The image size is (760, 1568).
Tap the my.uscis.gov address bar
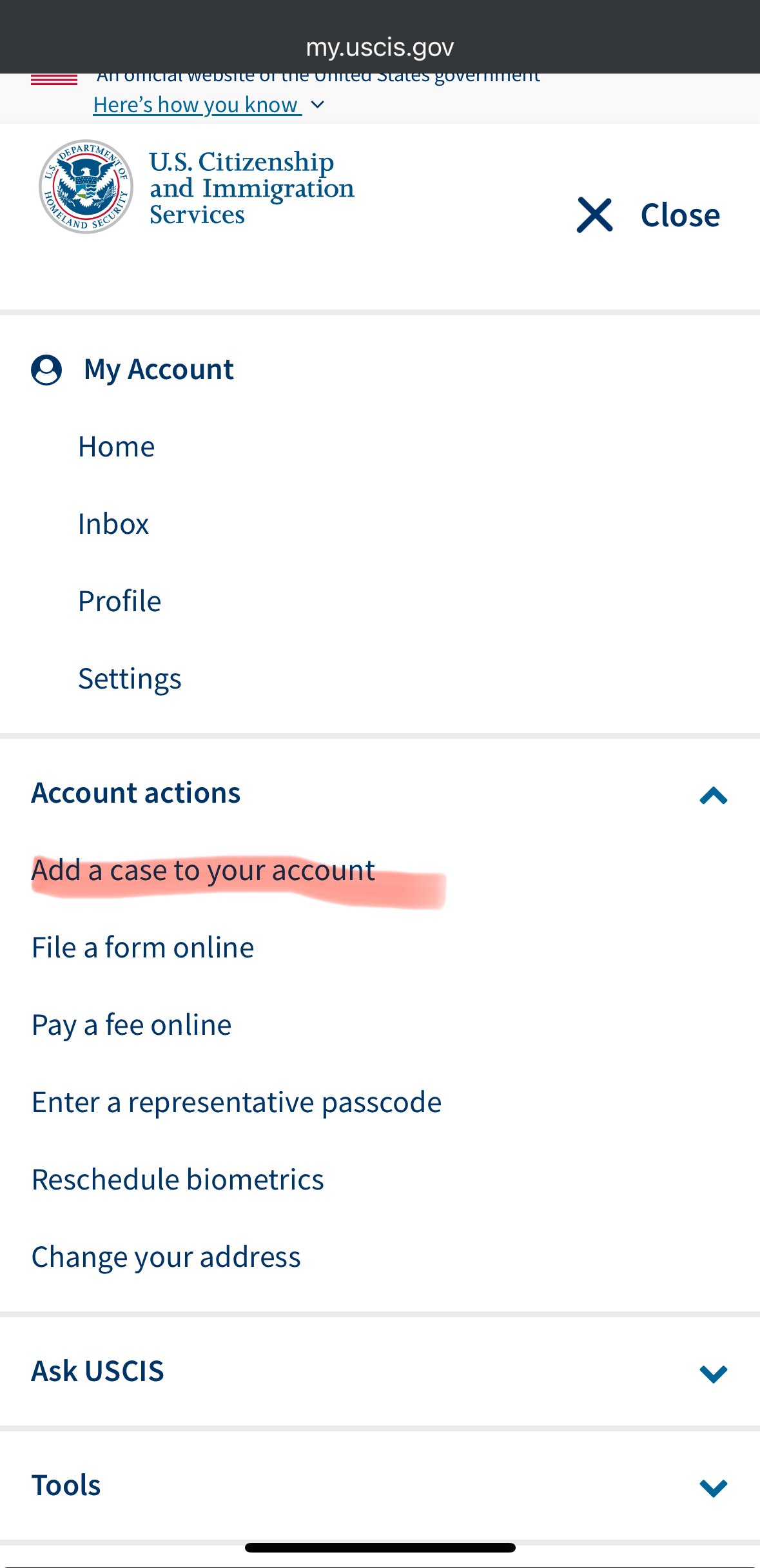click(x=380, y=47)
